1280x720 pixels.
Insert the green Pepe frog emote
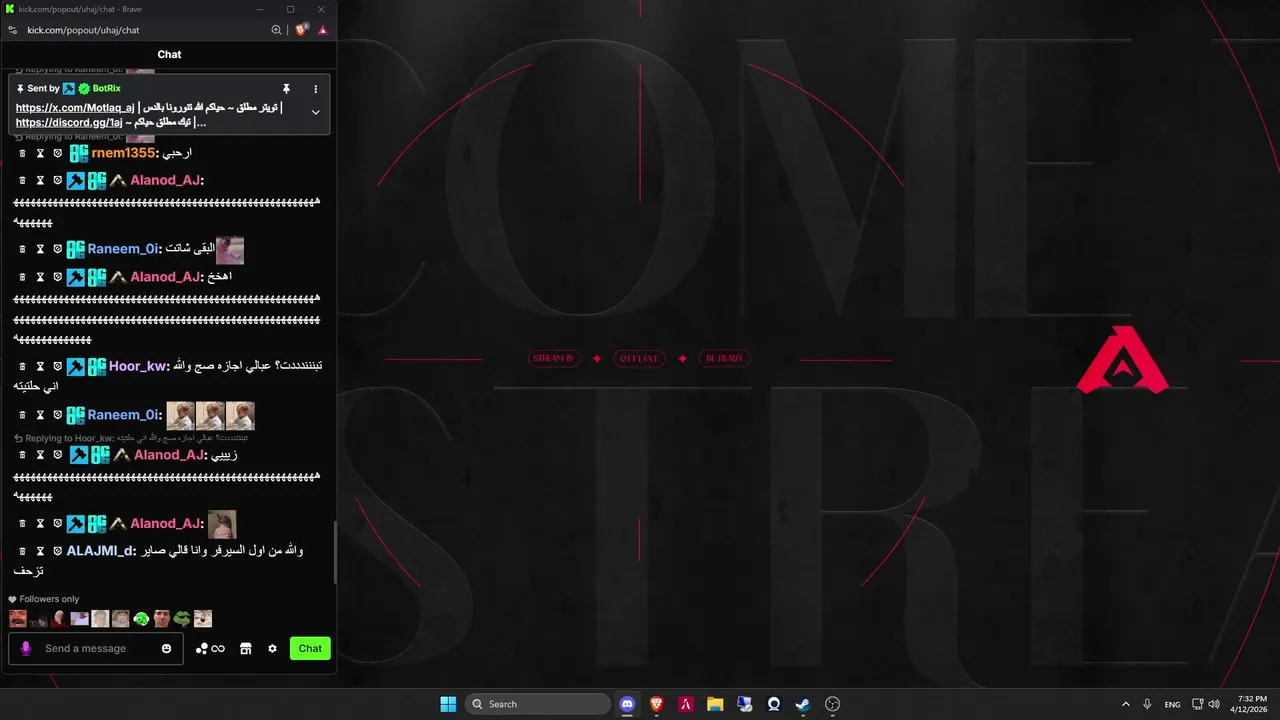182,619
